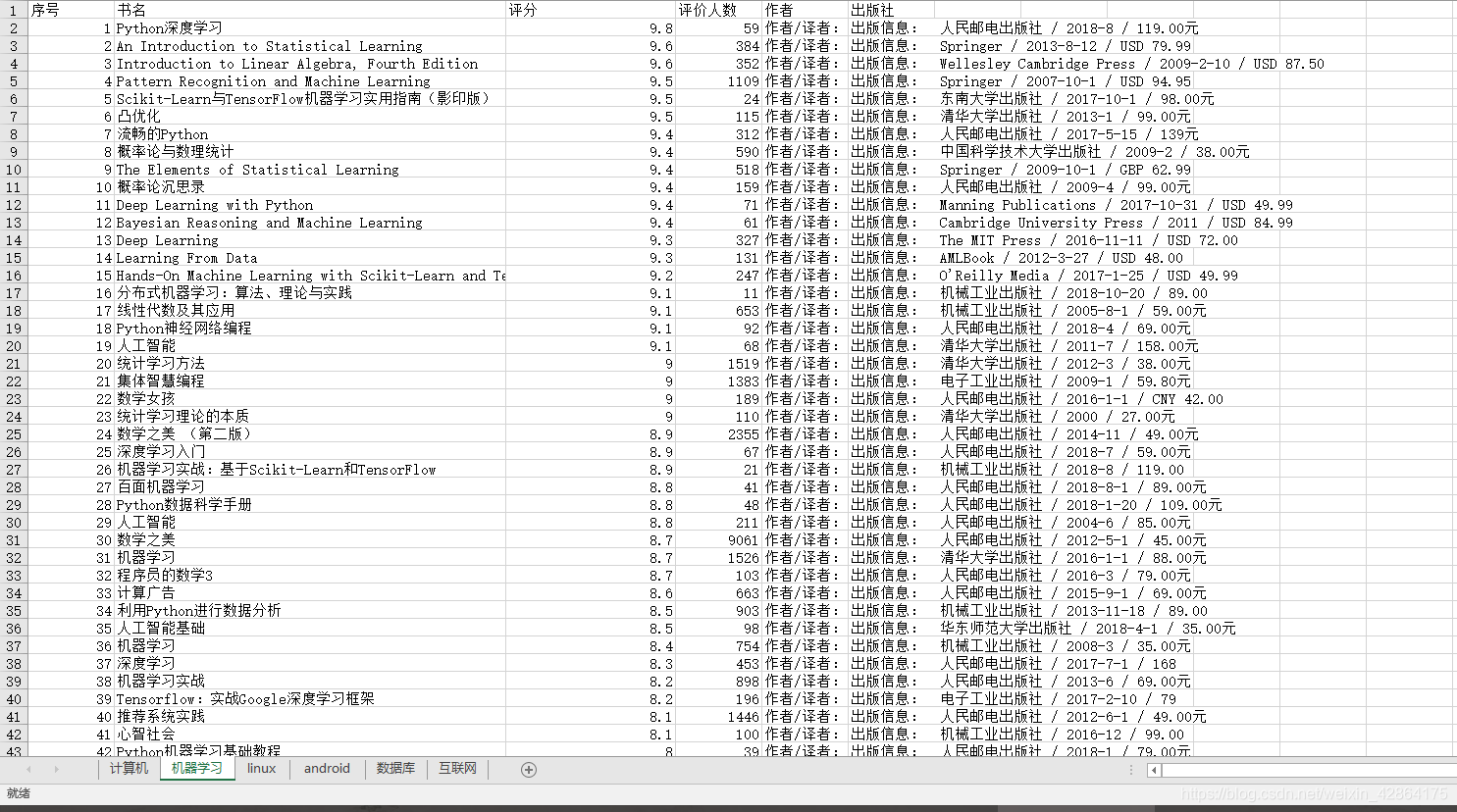The image size is (1457, 812).
Task: Click cell An Introduction to Statistical Learning
Action: tap(310, 46)
